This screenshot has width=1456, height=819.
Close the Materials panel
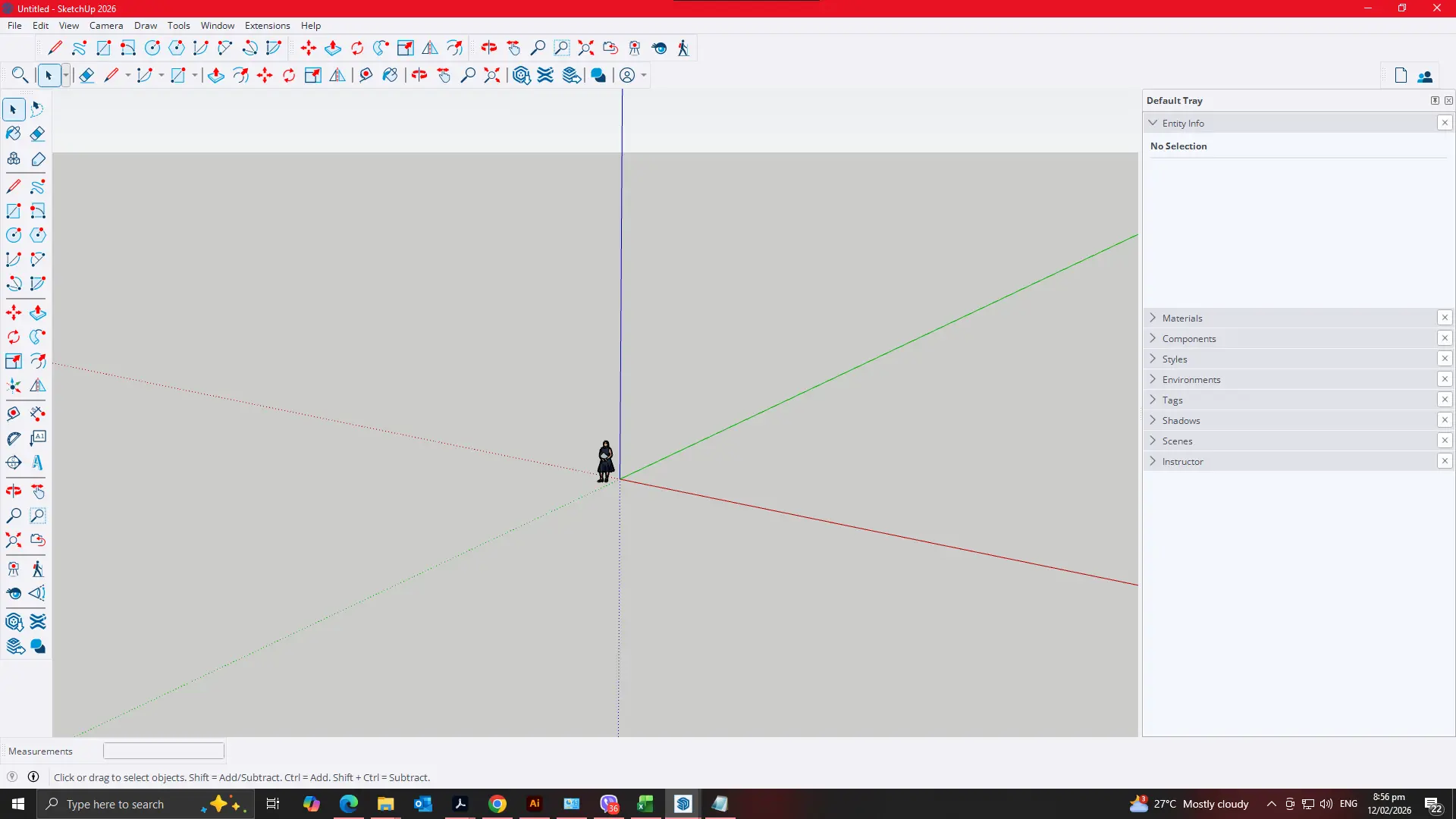pos(1445,318)
